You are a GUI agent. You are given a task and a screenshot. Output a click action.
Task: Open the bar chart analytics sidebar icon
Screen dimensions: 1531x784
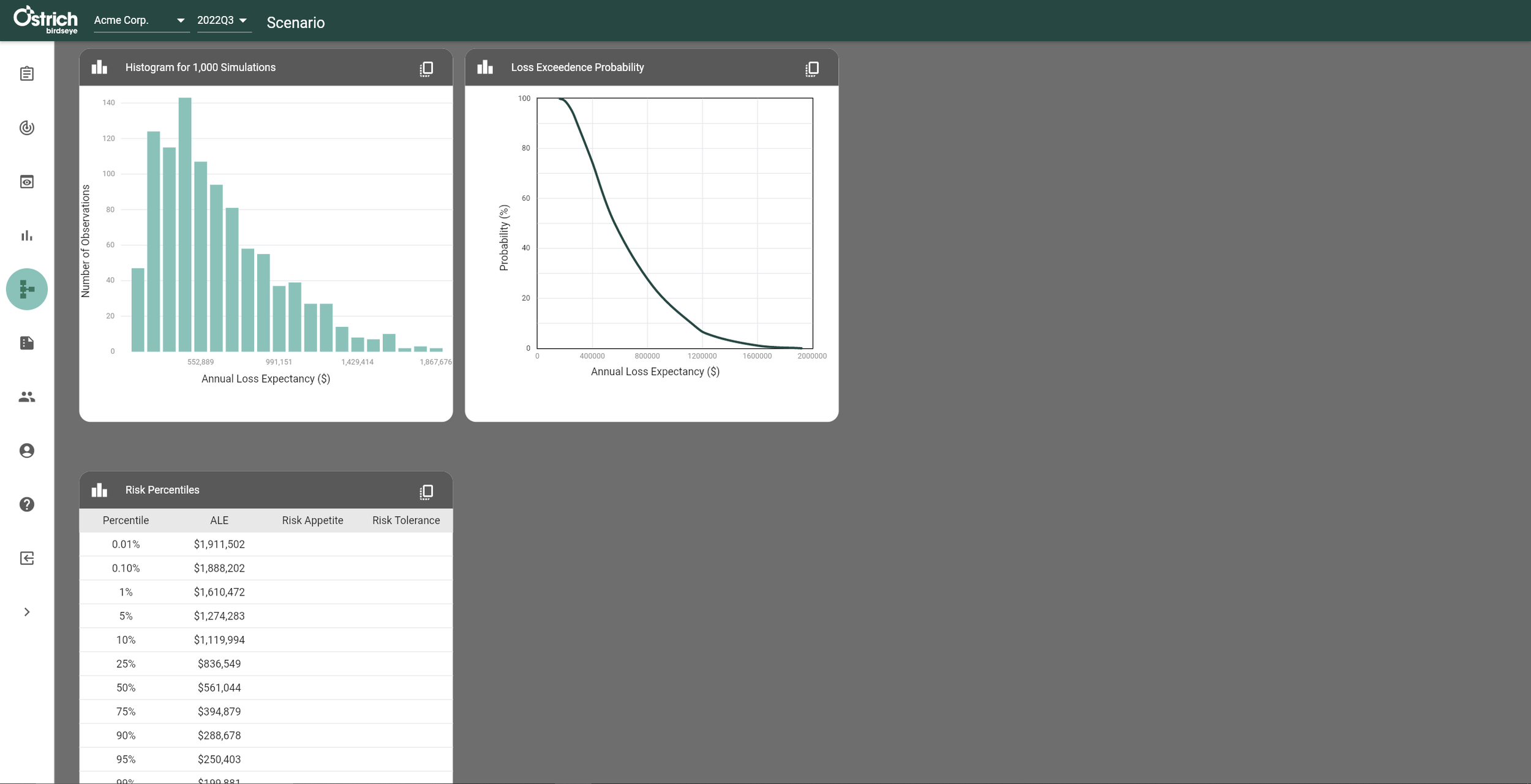pos(27,235)
